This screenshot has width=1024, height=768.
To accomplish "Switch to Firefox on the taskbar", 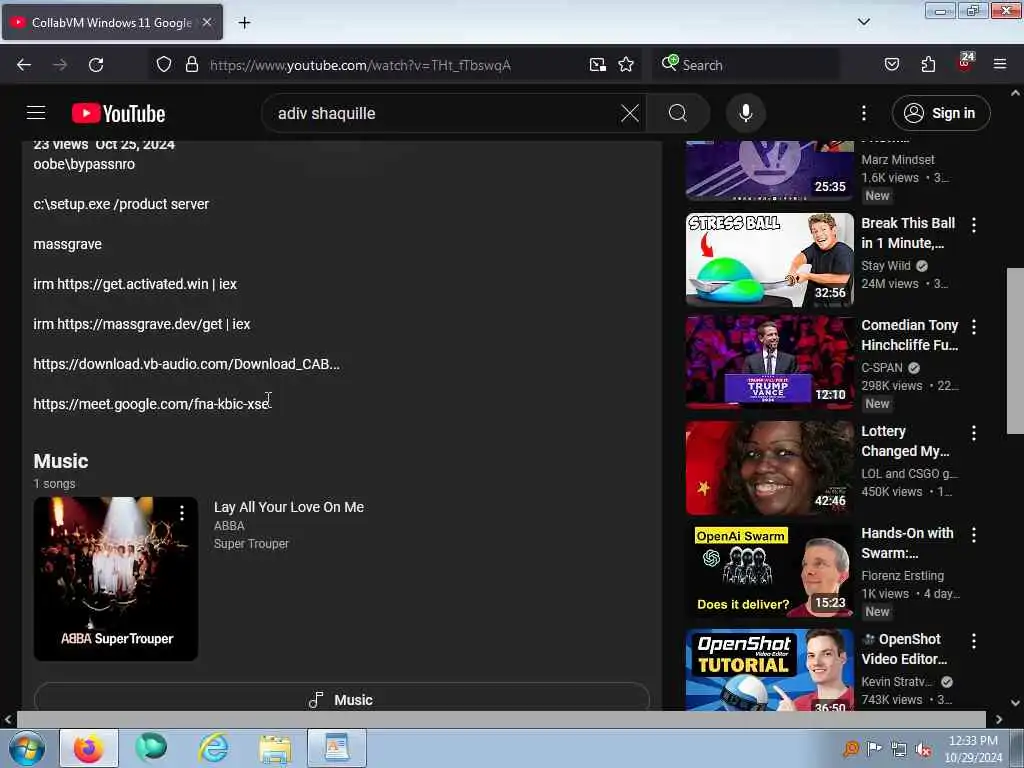I will [x=89, y=748].
